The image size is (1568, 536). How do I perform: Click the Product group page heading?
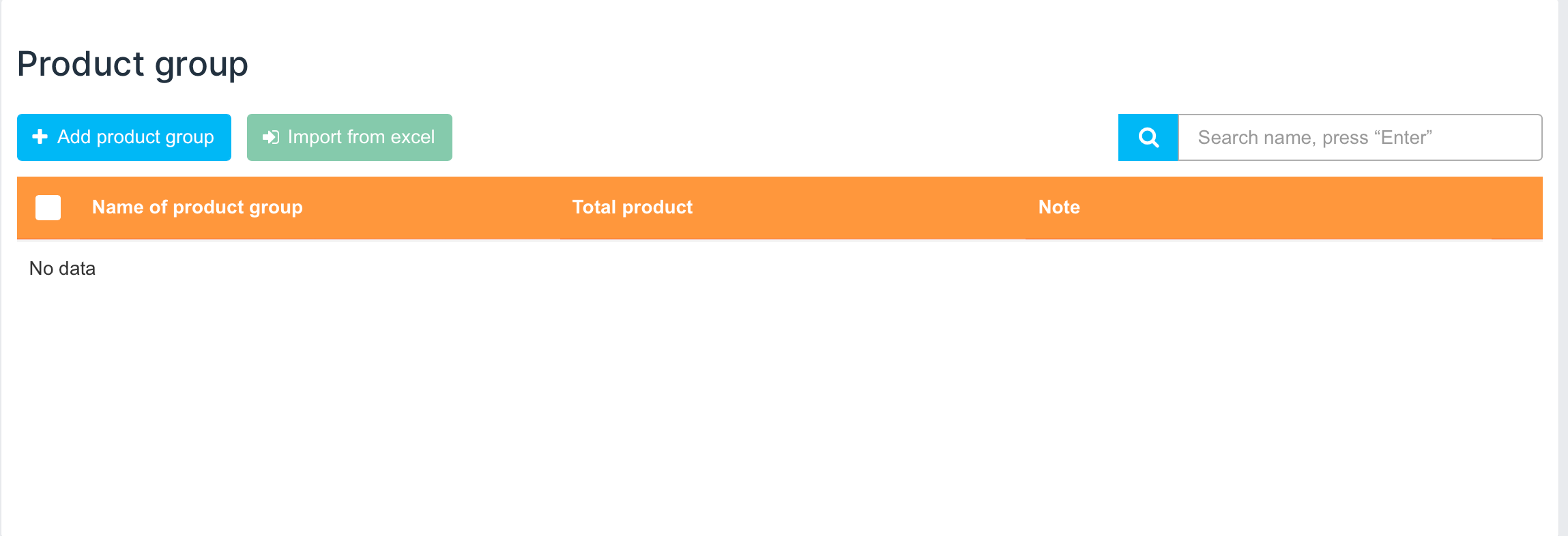tap(132, 64)
